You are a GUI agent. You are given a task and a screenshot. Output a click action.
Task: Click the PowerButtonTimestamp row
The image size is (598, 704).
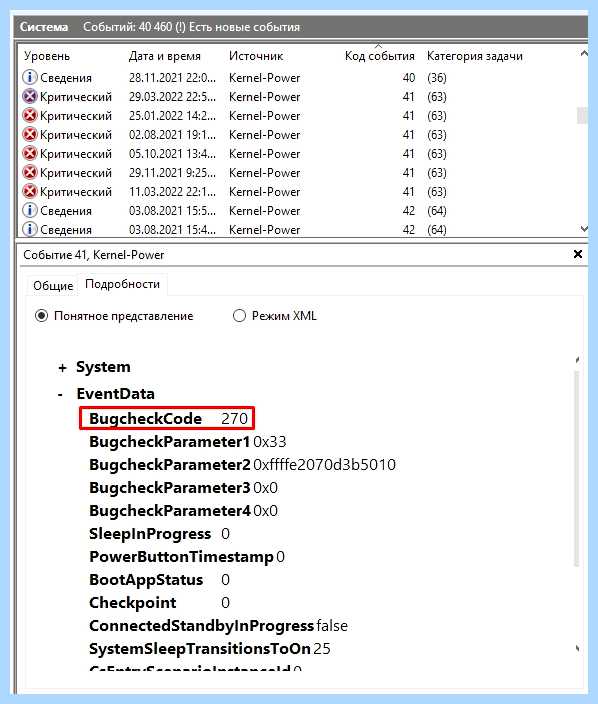pyautogui.click(x=187, y=557)
